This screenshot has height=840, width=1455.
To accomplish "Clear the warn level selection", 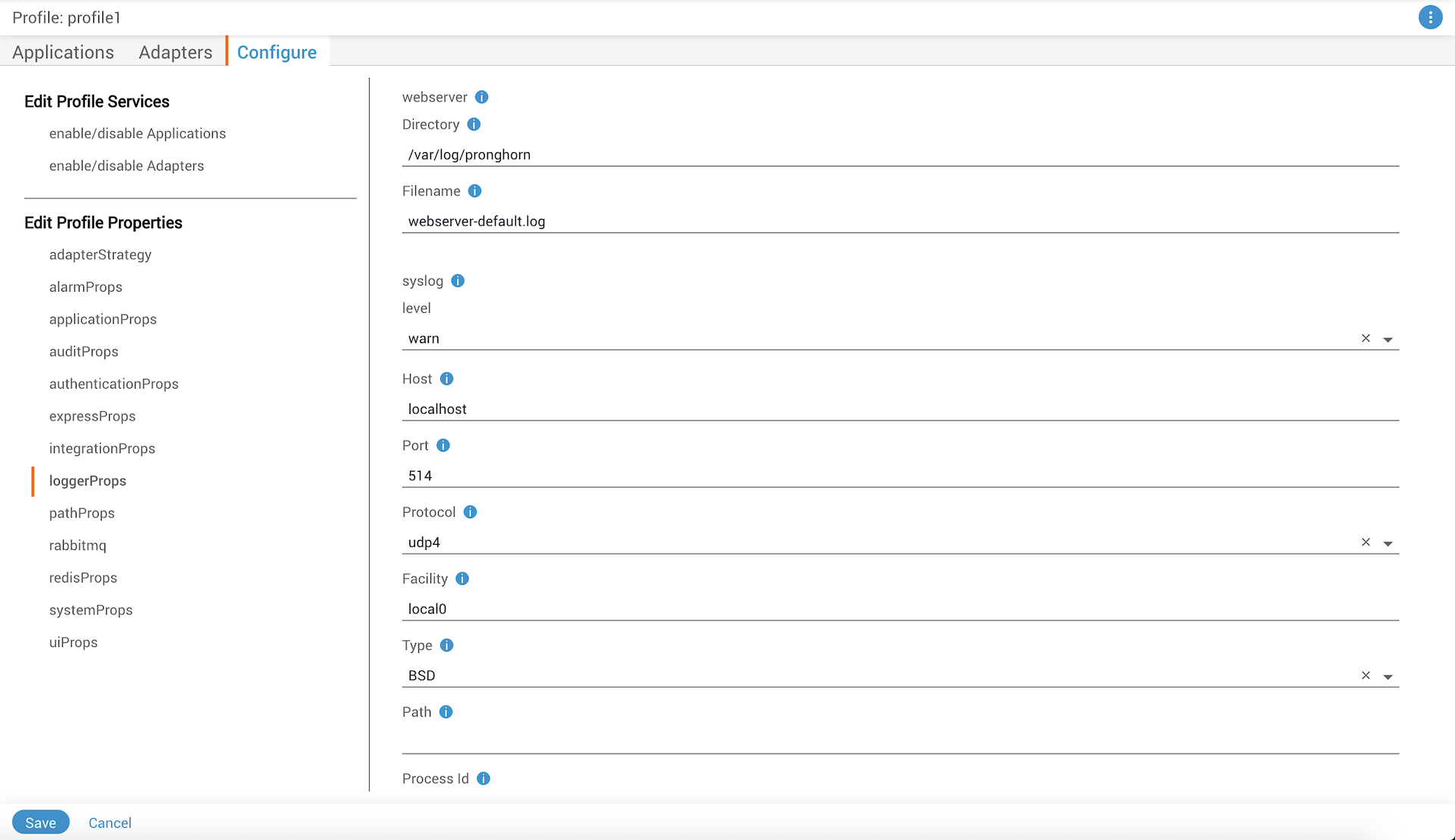I will pyautogui.click(x=1366, y=339).
